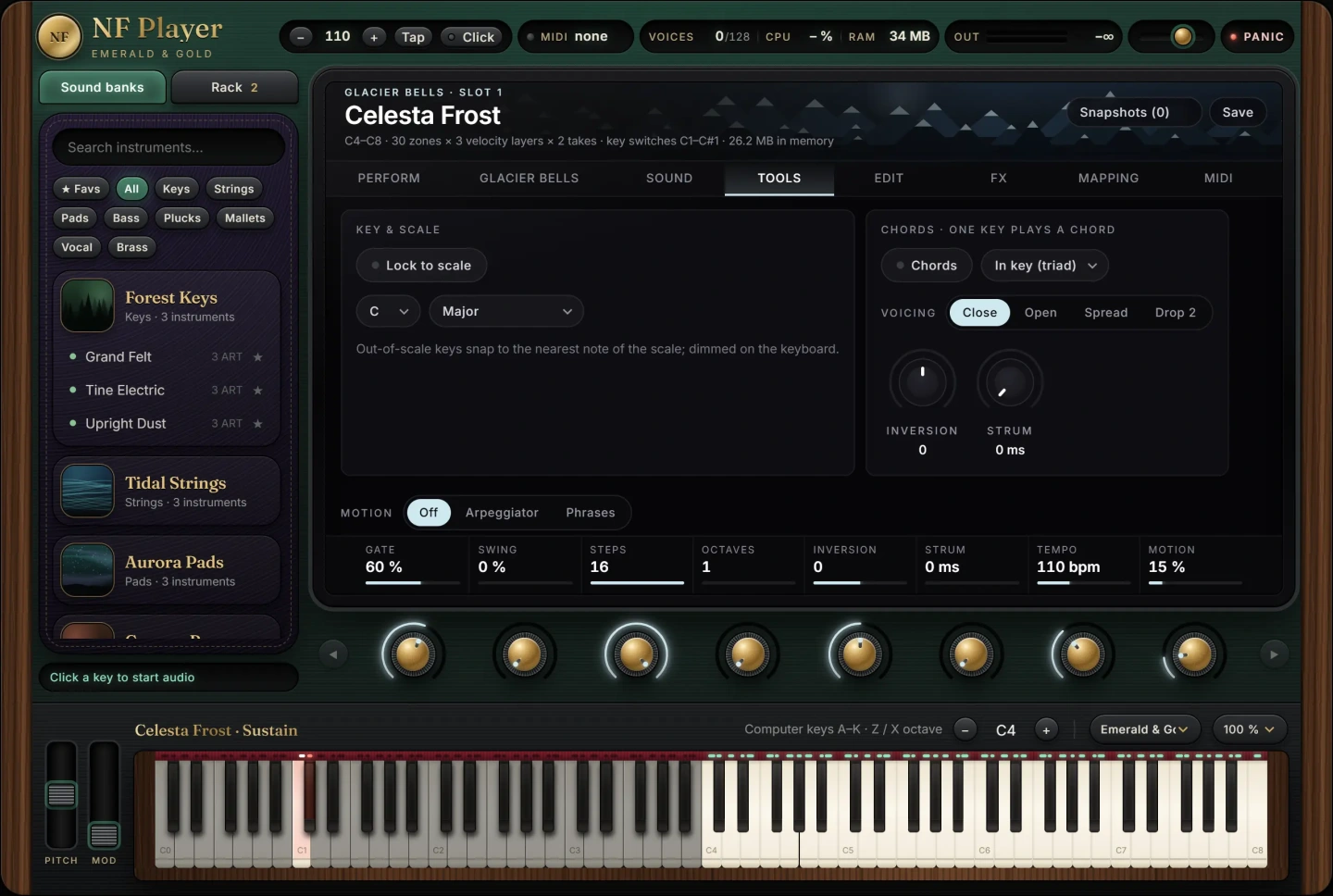Click the Inversion knob in Chords panel

coord(922,381)
